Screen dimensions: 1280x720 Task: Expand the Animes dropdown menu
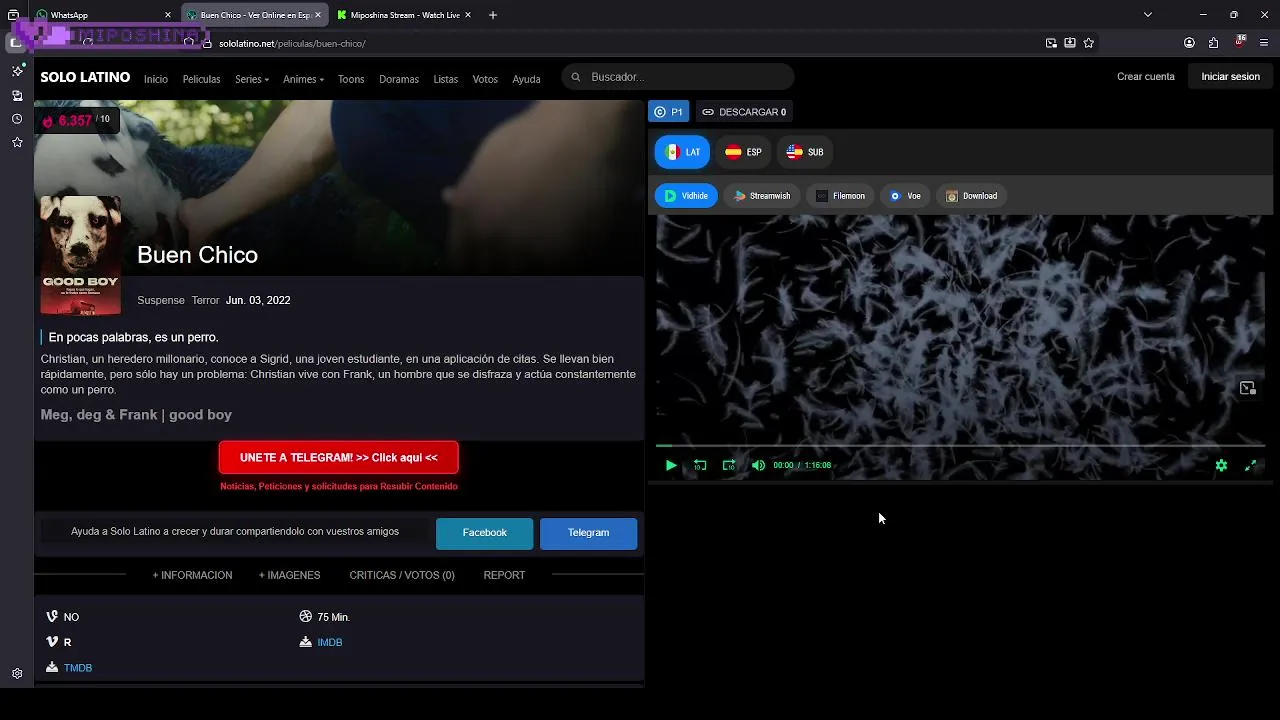(x=303, y=79)
